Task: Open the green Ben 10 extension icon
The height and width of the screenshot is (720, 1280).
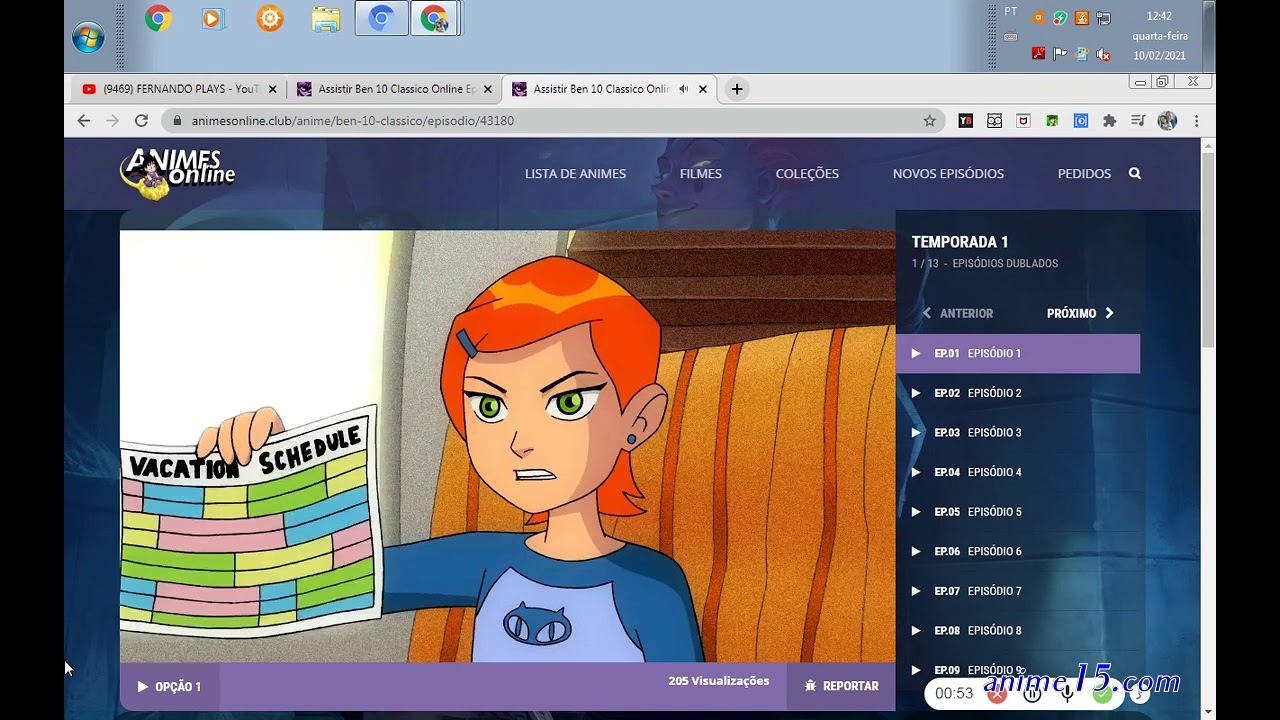Action: coord(1052,121)
